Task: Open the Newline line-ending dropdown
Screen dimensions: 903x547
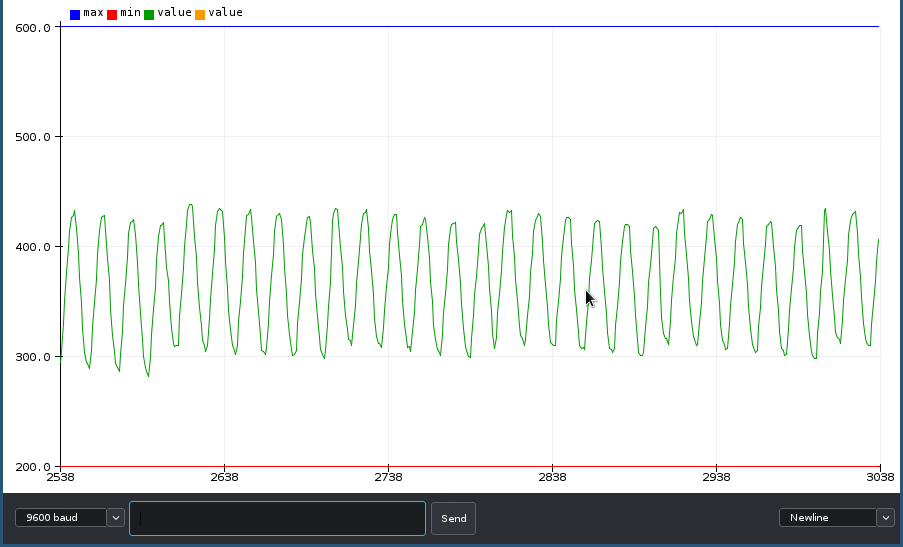Action: pyautogui.click(x=827, y=517)
